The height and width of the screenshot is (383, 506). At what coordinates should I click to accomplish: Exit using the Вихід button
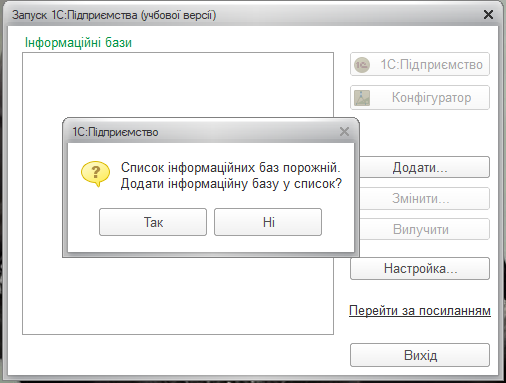click(x=420, y=355)
